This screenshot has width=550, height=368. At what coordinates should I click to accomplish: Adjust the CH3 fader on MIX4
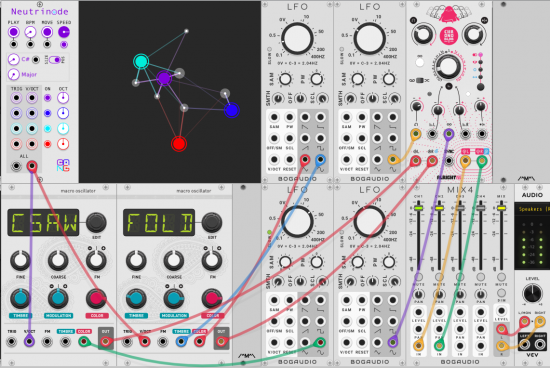(460, 208)
